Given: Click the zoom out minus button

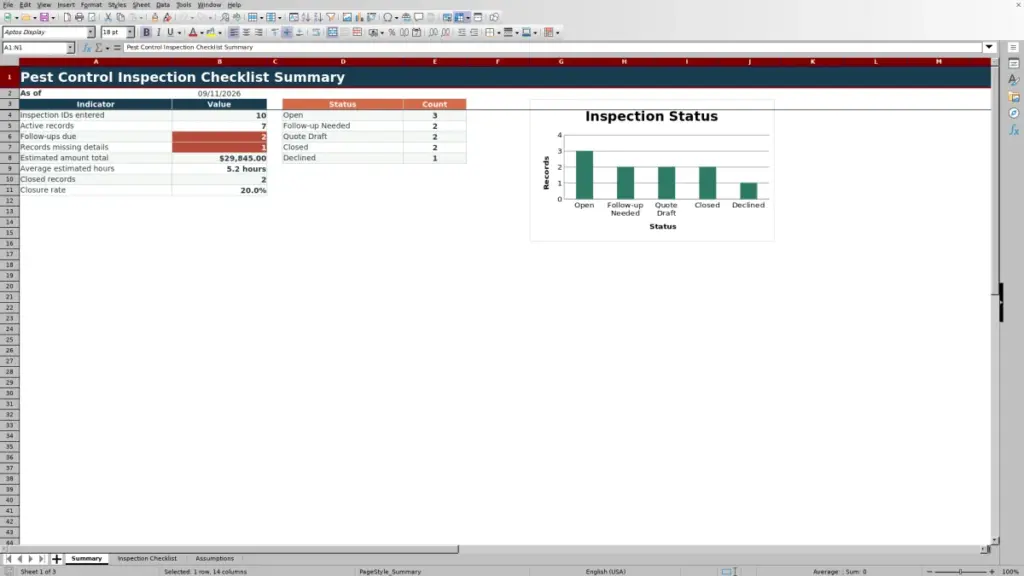Looking at the screenshot, I should point(929,571).
